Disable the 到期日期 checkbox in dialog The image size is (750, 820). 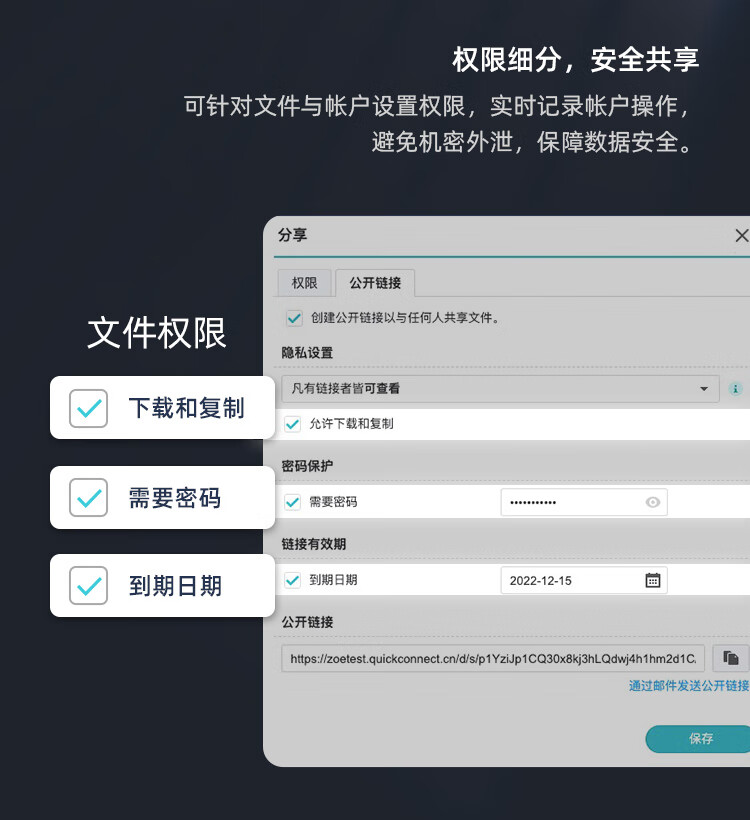(x=293, y=580)
